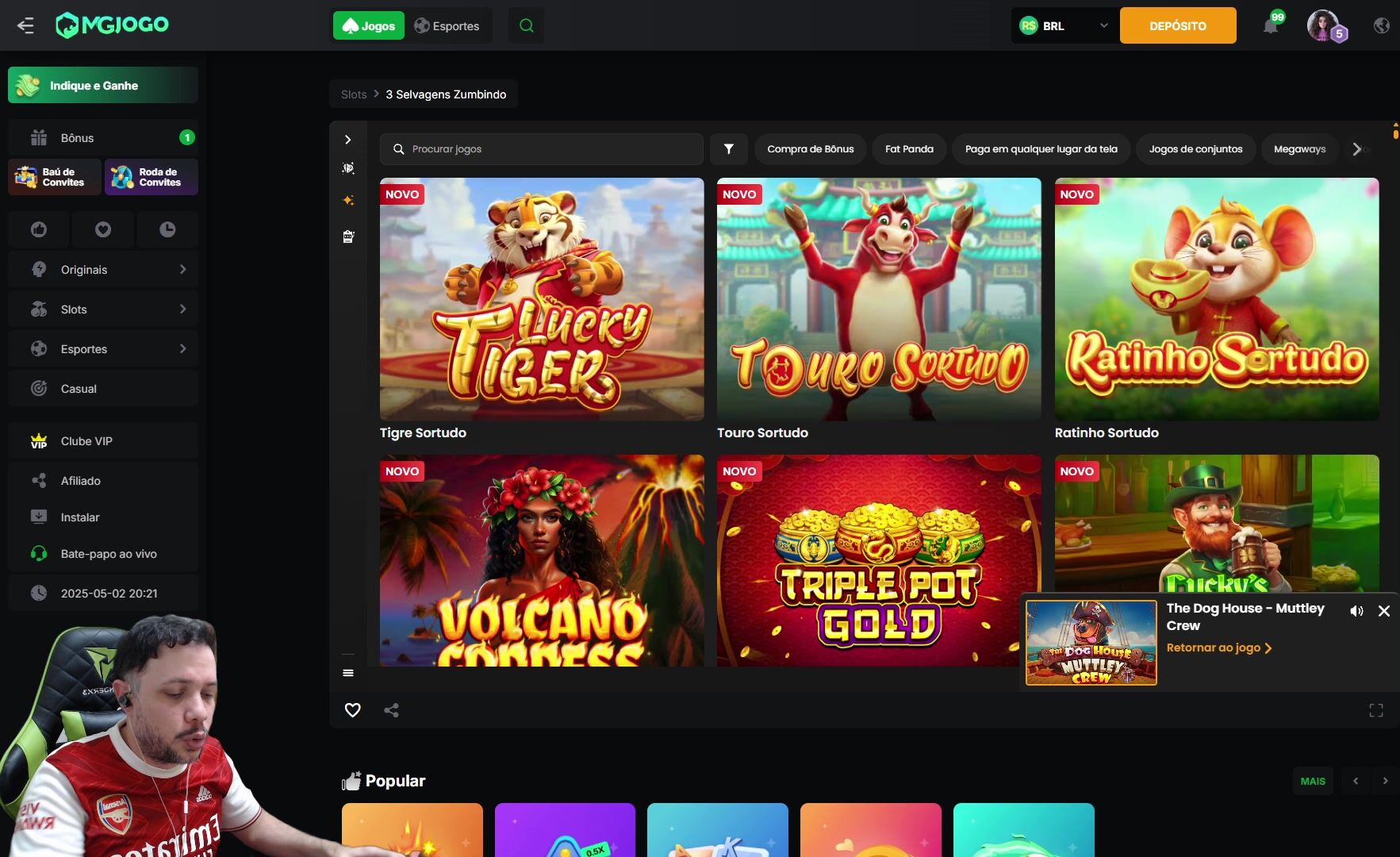
Task: Collapse the sidebar with the back arrow icon
Action: (x=25, y=25)
